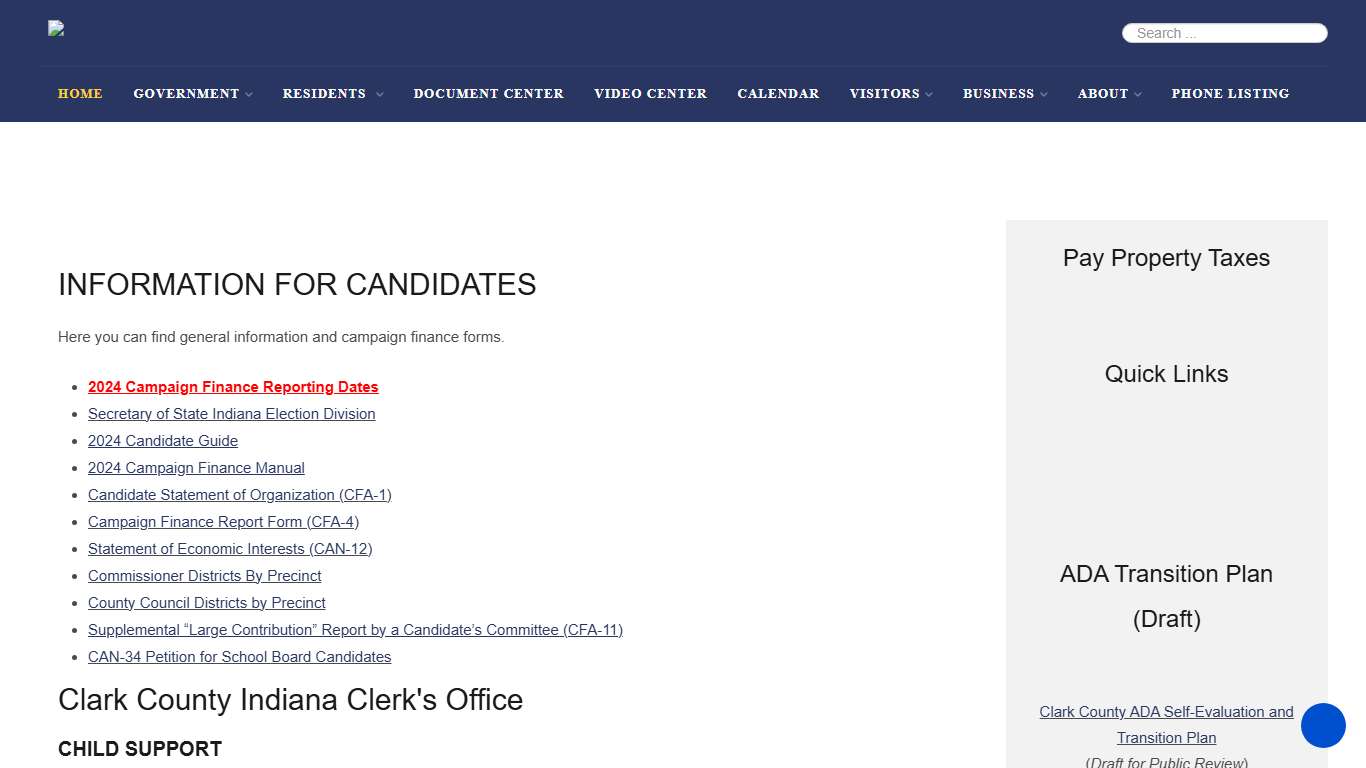The height and width of the screenshot is (768, 1366).
Task: Click the blue circular floating button
Action: point(1323,726)
